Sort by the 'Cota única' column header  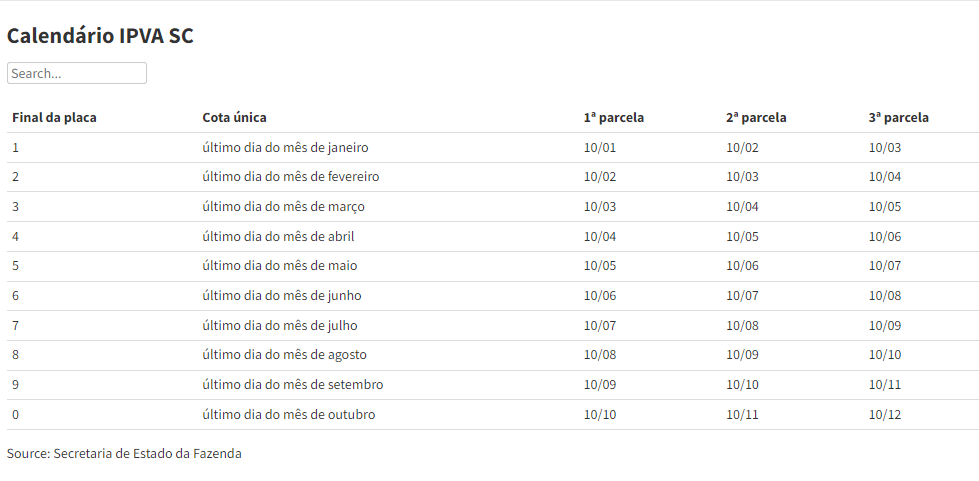pos(234,118)
